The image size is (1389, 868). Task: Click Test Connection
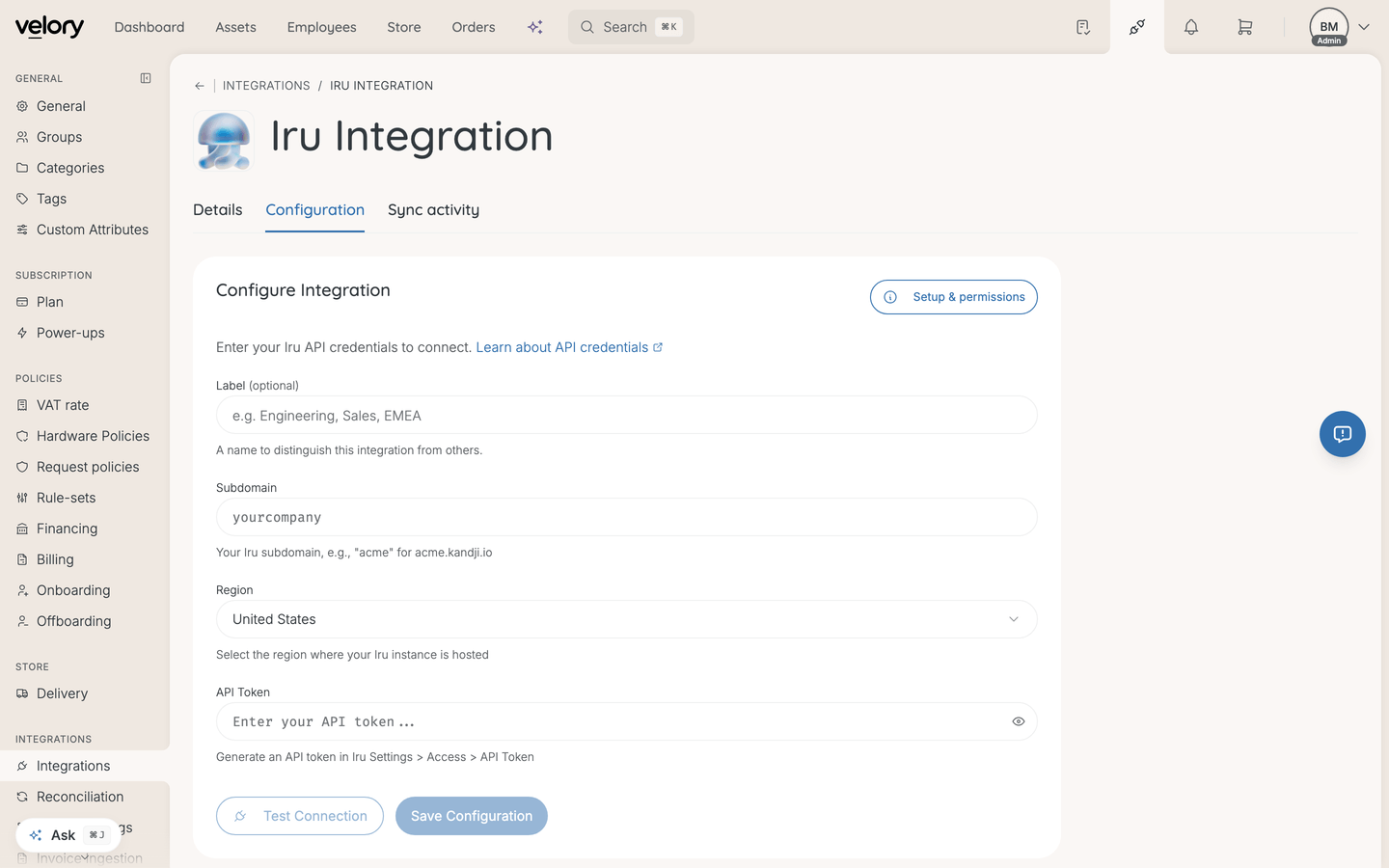point(300,816)
